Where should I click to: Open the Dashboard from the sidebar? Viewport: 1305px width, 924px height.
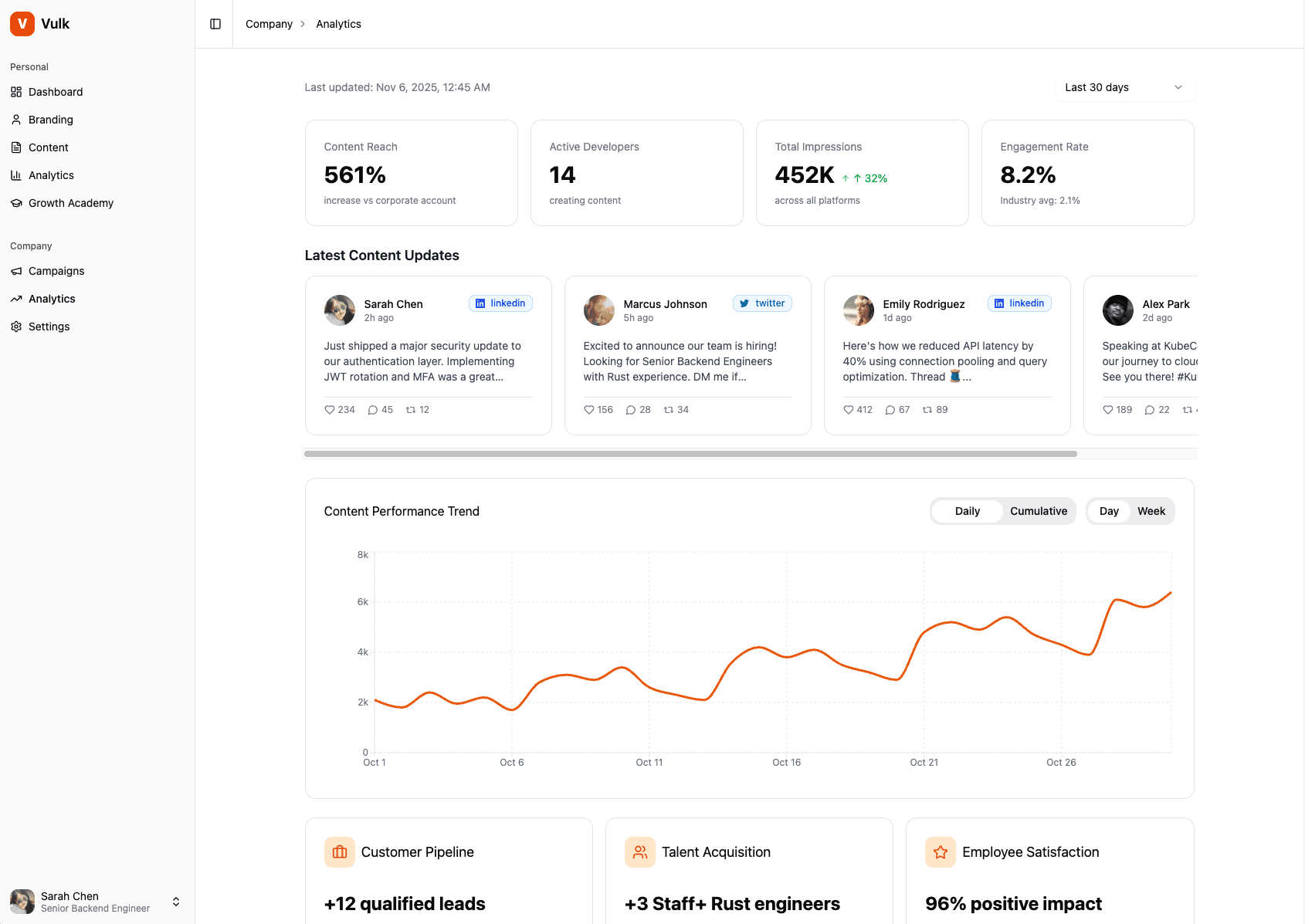point(17,92)
